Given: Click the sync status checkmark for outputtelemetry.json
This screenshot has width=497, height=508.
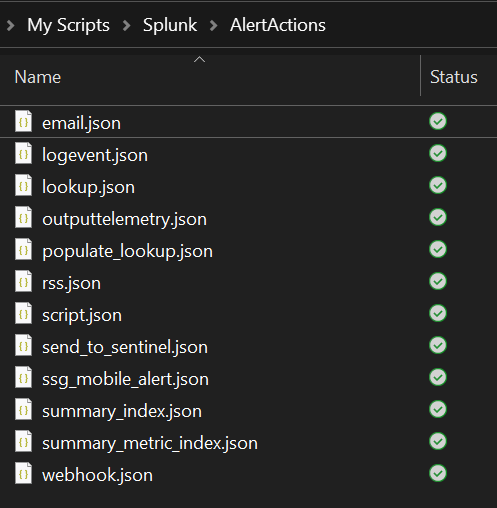Looking at the screenshot, I should tap(438, 217).
